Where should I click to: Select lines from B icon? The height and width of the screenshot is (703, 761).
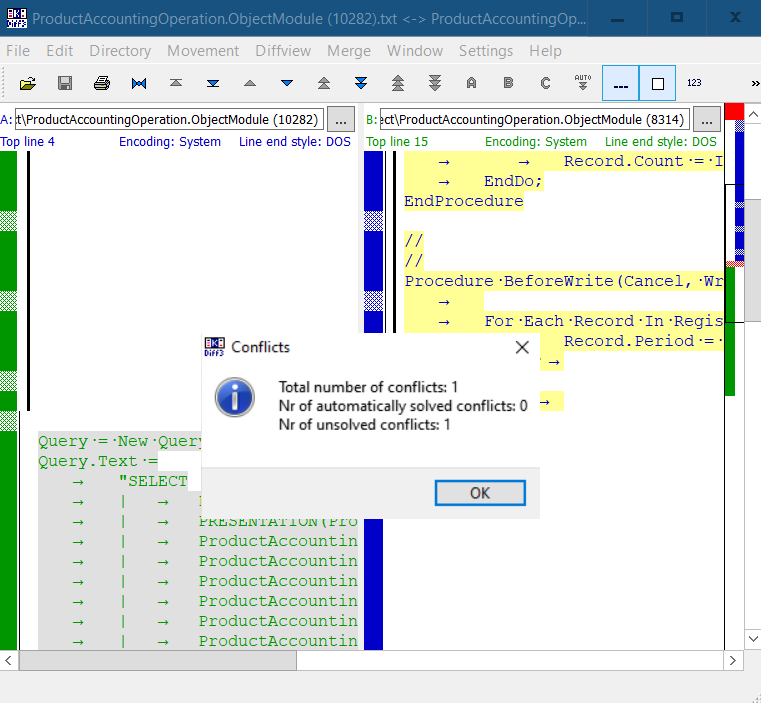508,84
